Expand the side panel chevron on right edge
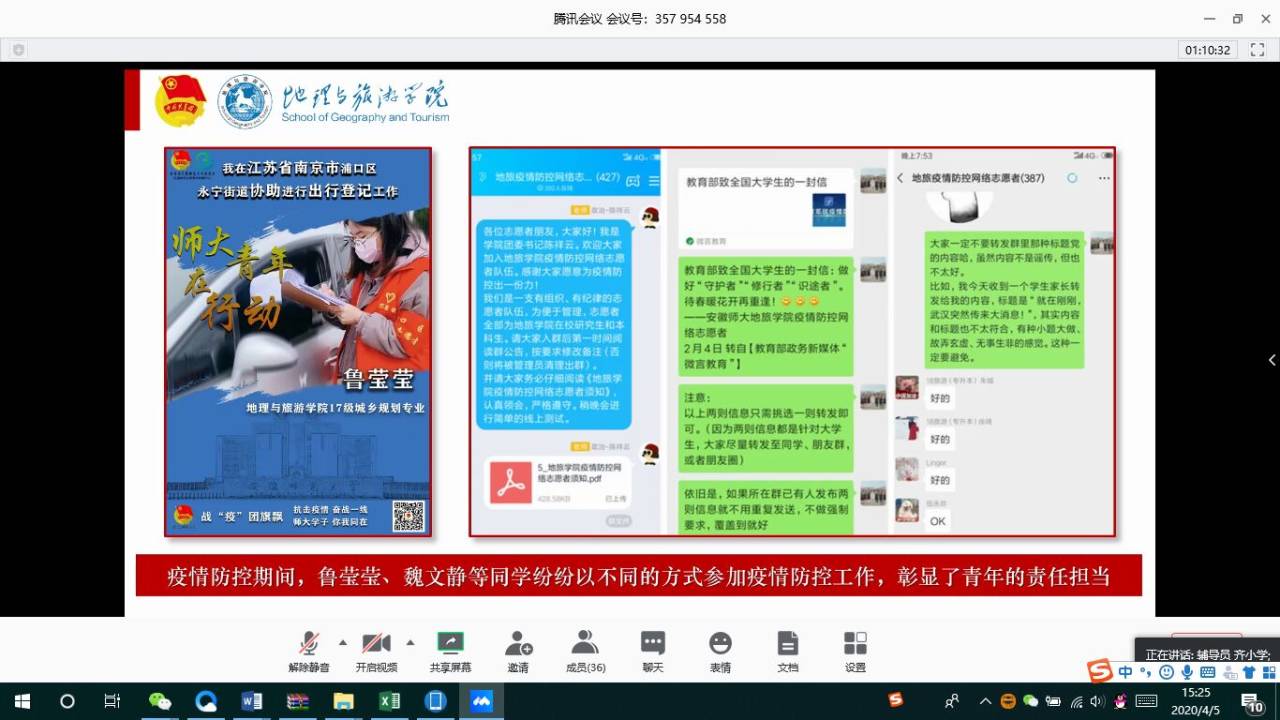This screenshot has height=720, width=1280. 1271,360
